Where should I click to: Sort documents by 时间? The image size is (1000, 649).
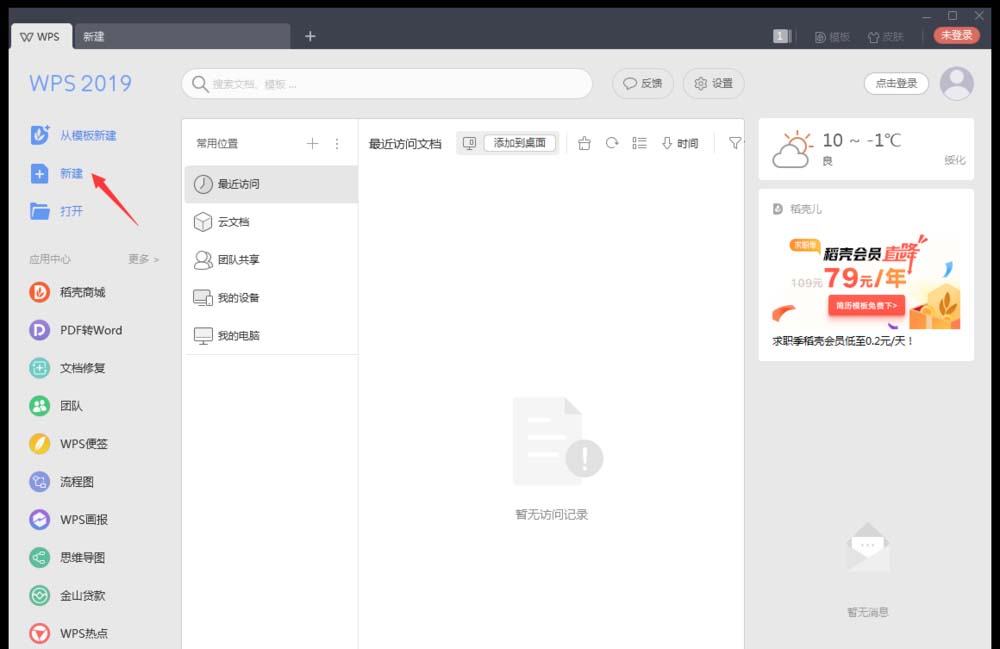coord(680,143)
